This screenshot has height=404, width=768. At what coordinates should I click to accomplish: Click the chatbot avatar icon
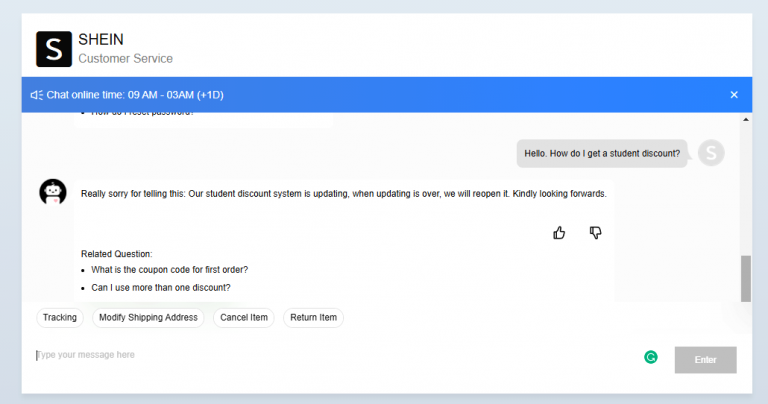(53, 192)
